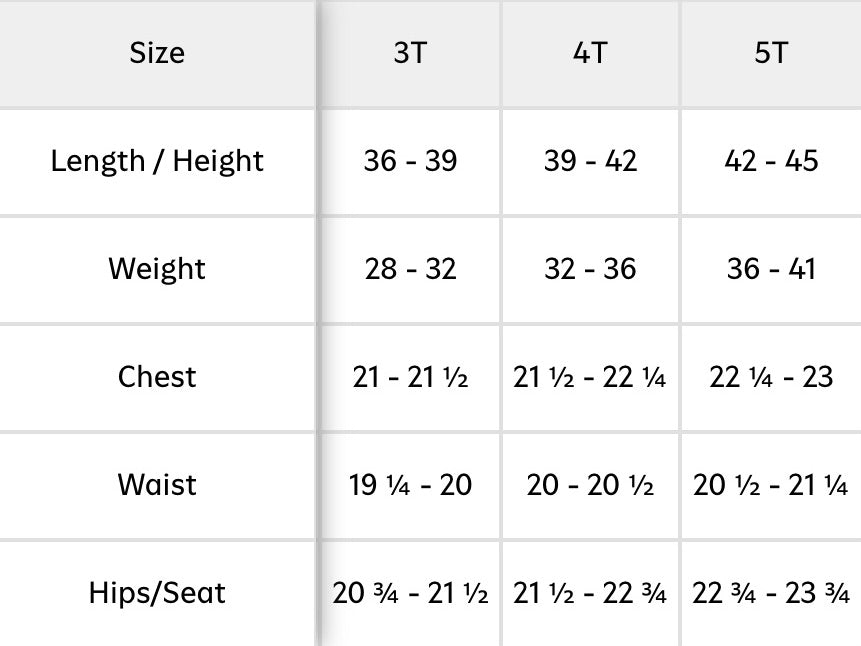Click the Waist row label
The height and width of the screenshot is (646, 861).
157,485
